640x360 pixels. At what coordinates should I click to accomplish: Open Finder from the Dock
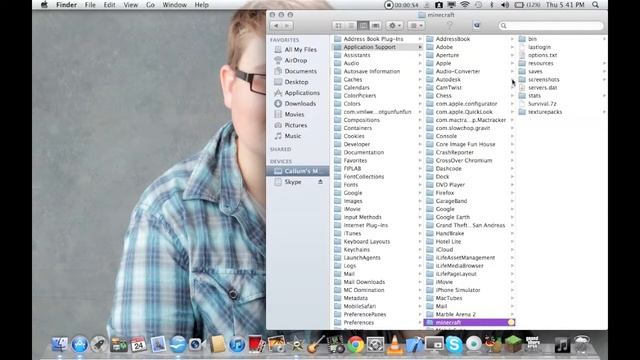coord(60,344)
